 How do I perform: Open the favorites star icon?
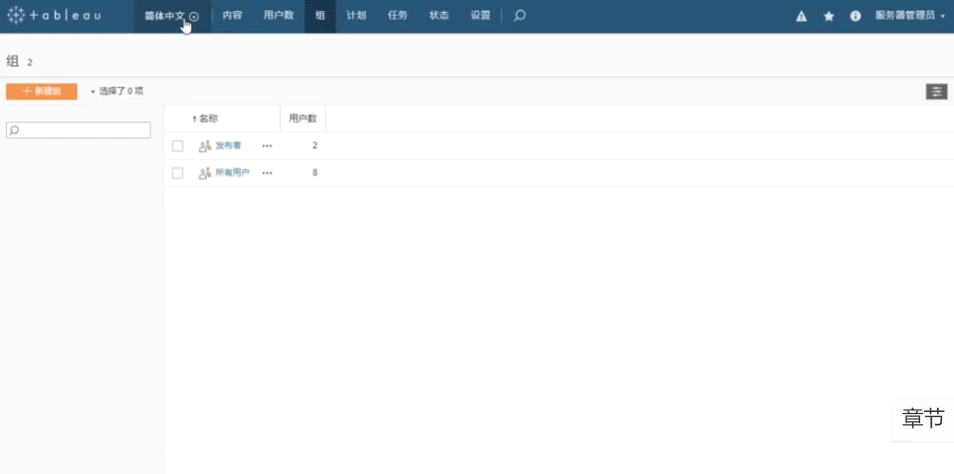(x=828, y=16)
